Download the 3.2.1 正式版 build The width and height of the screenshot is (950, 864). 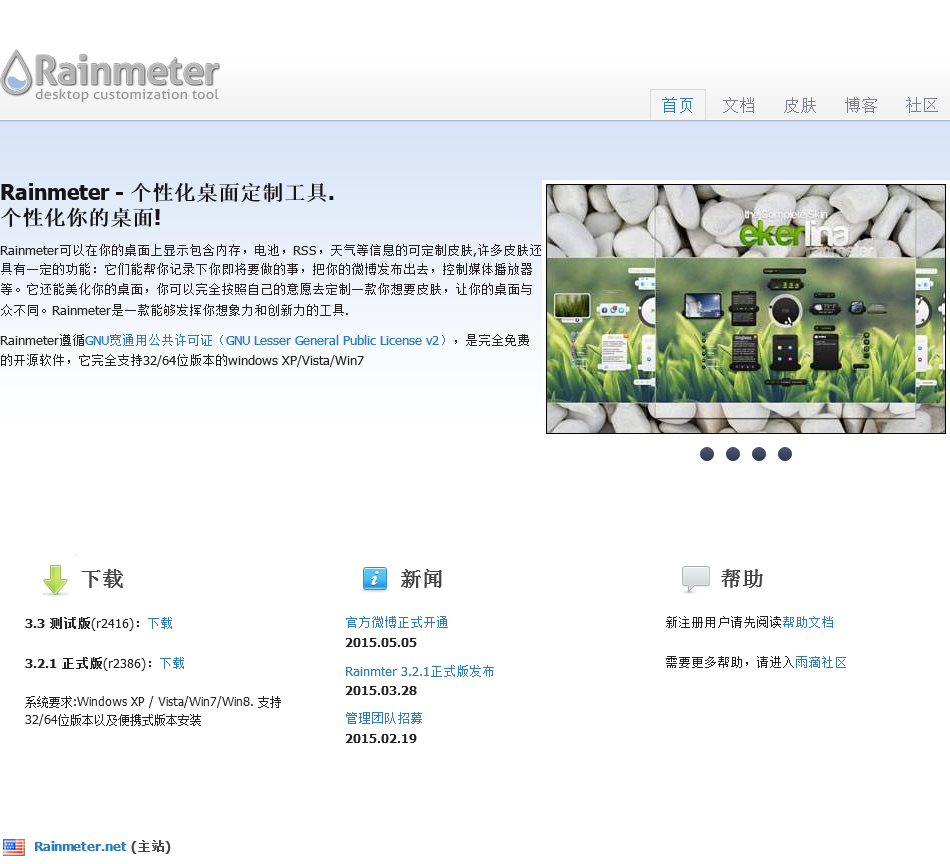(172, 663)
